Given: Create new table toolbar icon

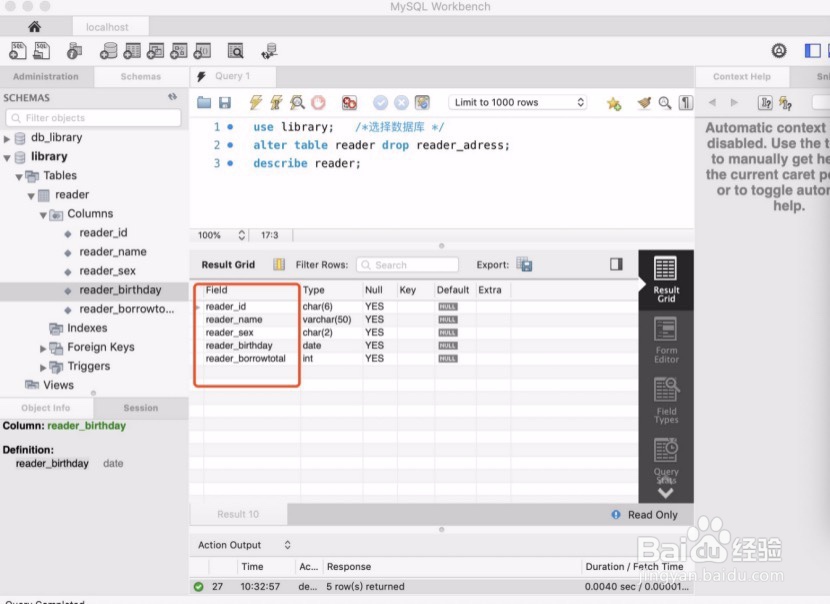Looking at the screenshot, I should click(x=132, y=51).
